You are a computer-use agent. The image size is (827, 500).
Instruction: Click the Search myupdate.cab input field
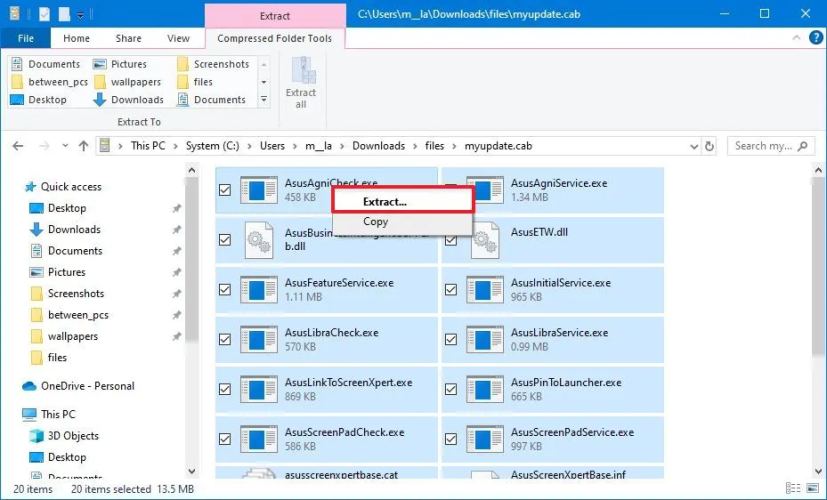tap(764, 146)
